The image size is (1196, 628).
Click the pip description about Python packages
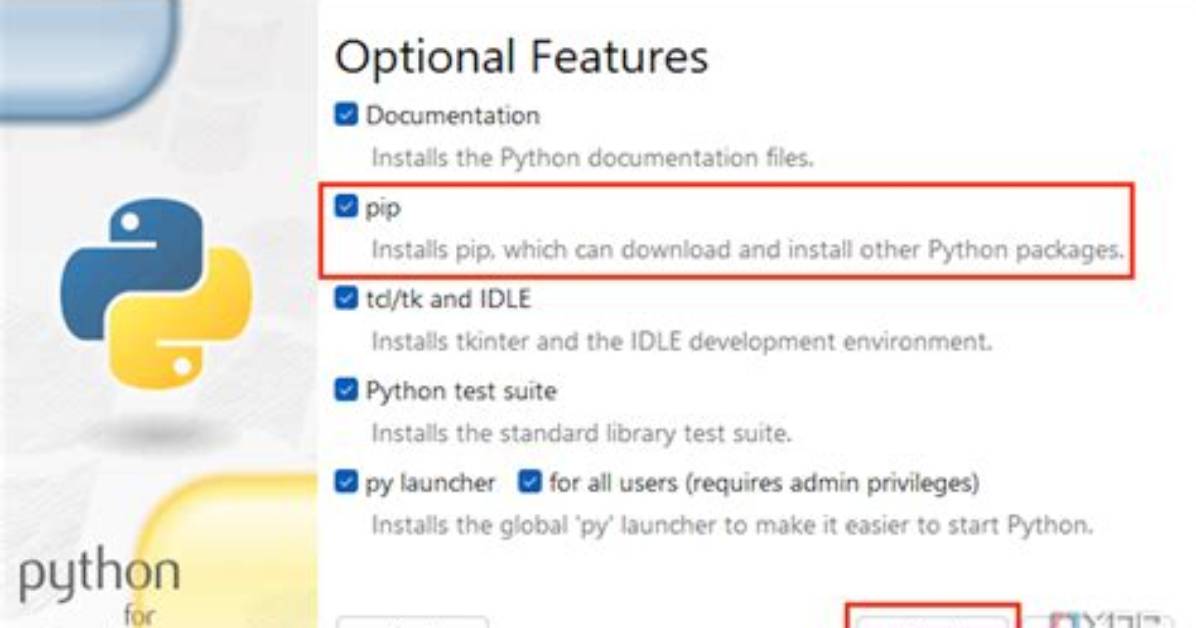[x=748, y=250]
